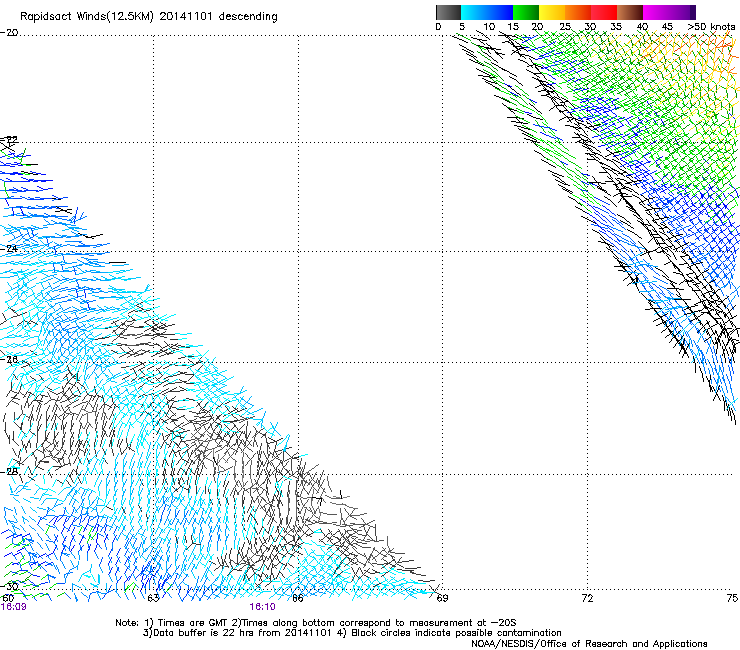Click the '40' knots legend tick label
The height and width of the screenshot is (650, 740).
pos(642,27)
